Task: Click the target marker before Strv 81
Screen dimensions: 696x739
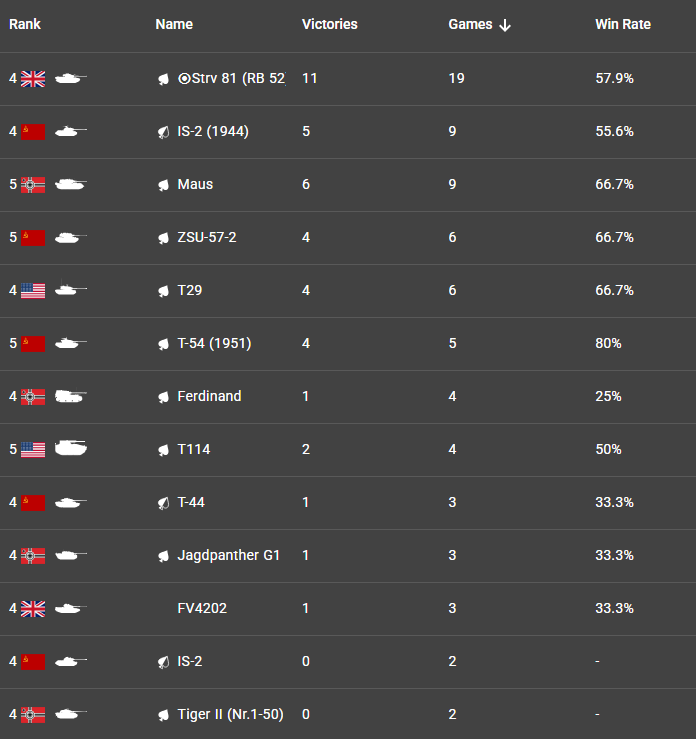Action: coord(184,78)
